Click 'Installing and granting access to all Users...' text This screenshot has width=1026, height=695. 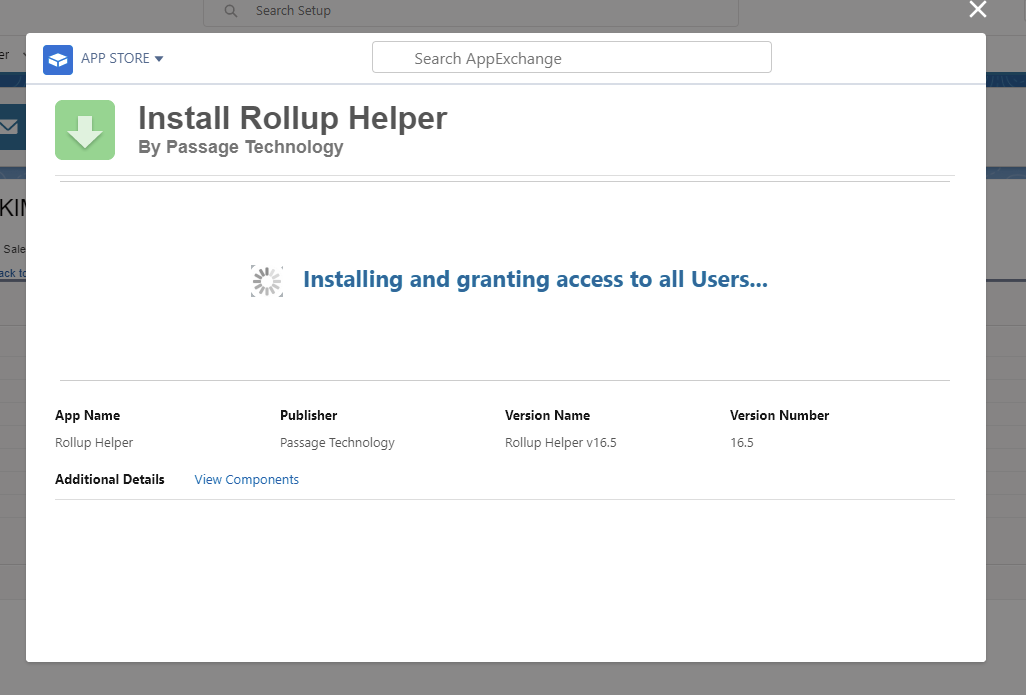[535, 279]
